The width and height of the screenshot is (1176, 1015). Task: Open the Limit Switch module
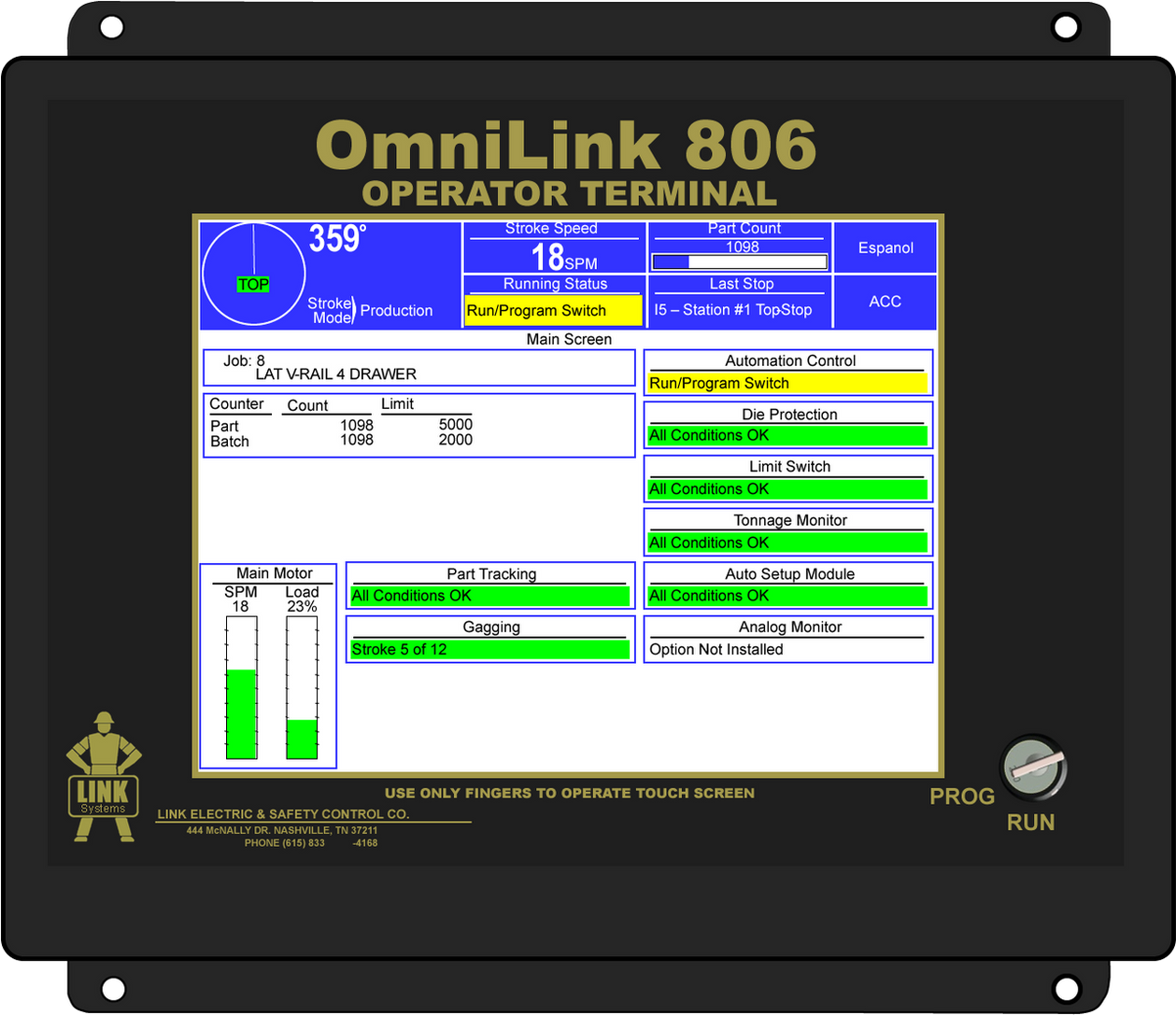(x=788, y=478)
